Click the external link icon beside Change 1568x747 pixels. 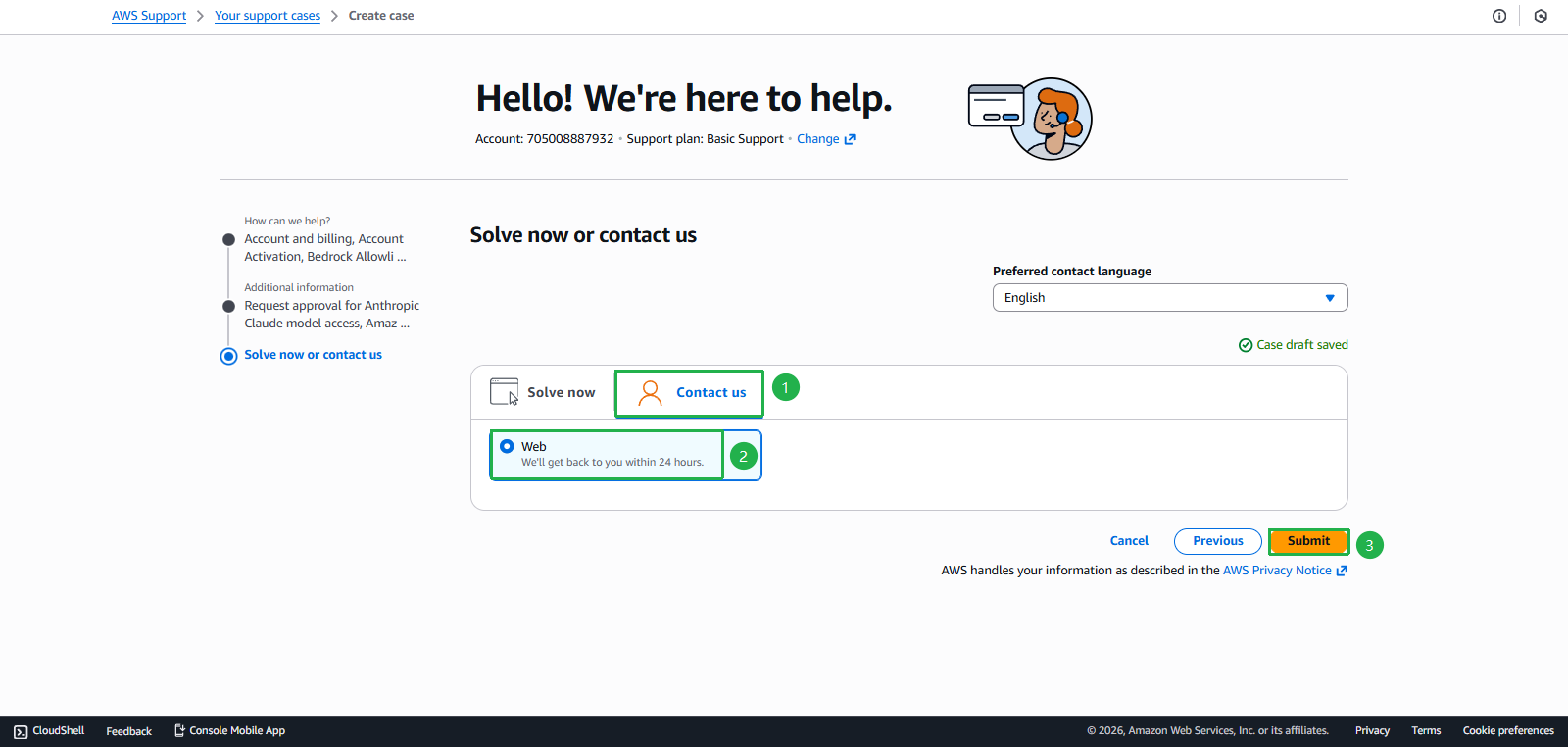point(850,139)
